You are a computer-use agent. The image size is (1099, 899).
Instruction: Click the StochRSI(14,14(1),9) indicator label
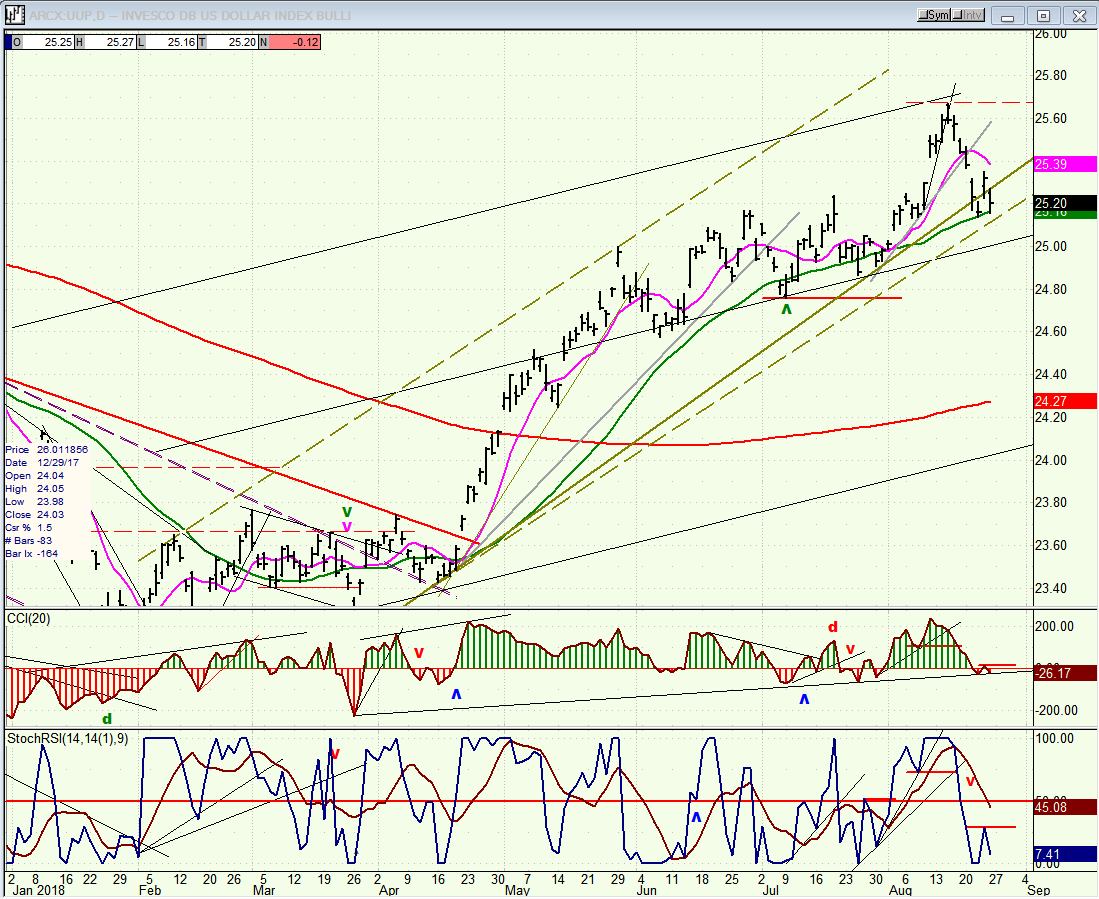point(67,739)
